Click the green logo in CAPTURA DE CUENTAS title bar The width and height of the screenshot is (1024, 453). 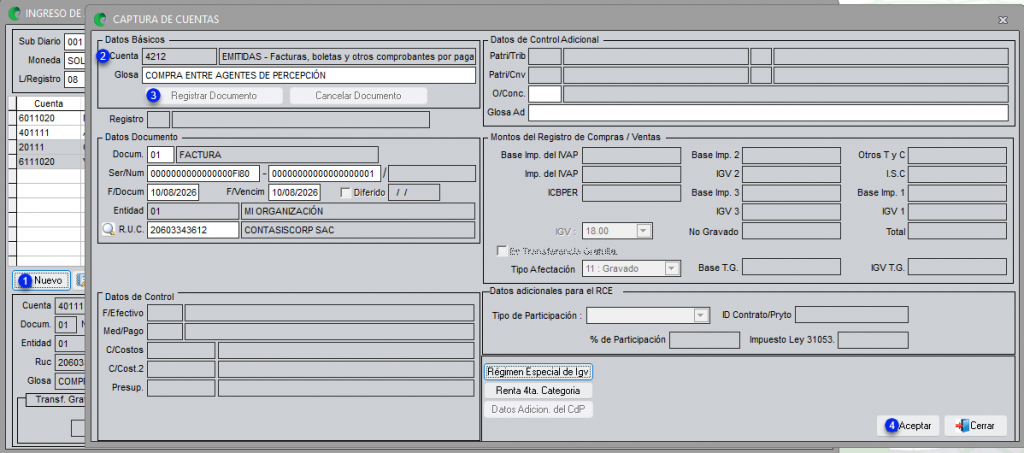click(x=101, y=20)
